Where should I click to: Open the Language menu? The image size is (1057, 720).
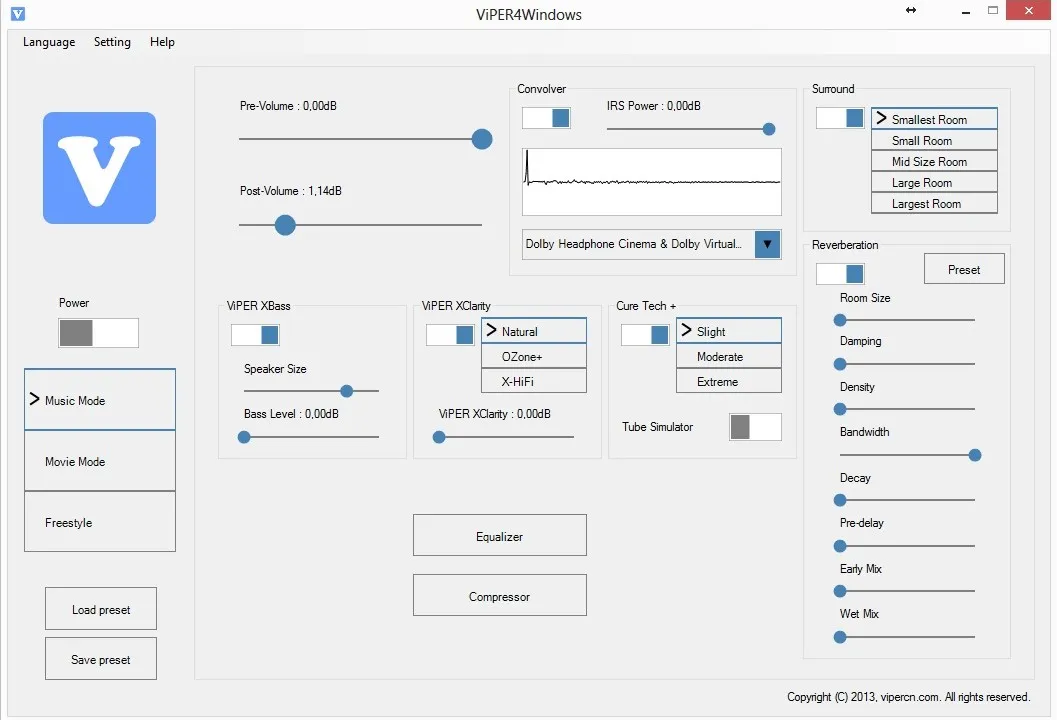tap(49, 42)
